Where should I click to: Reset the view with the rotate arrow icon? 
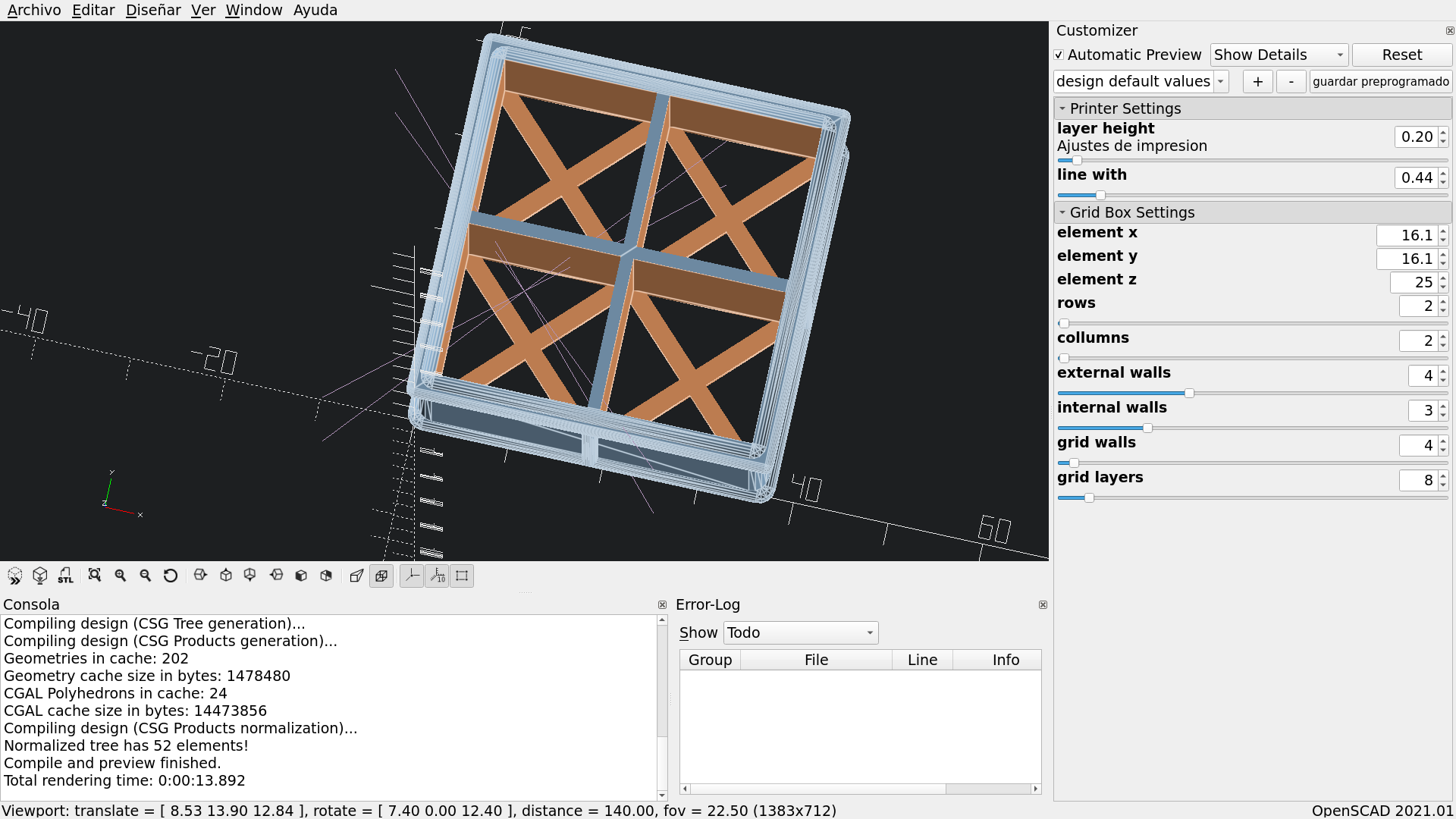click(x=170, y=576)
